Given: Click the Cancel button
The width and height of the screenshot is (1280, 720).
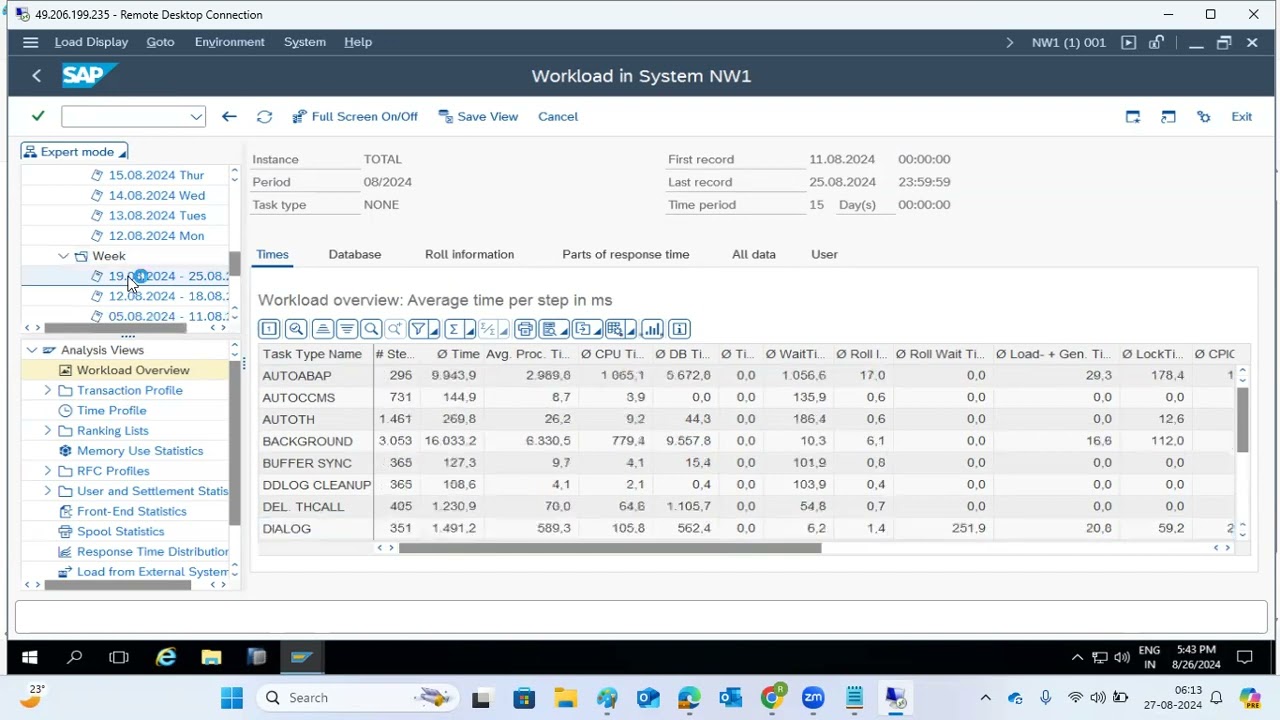Looking at the screenshot, I should point(558,117).
